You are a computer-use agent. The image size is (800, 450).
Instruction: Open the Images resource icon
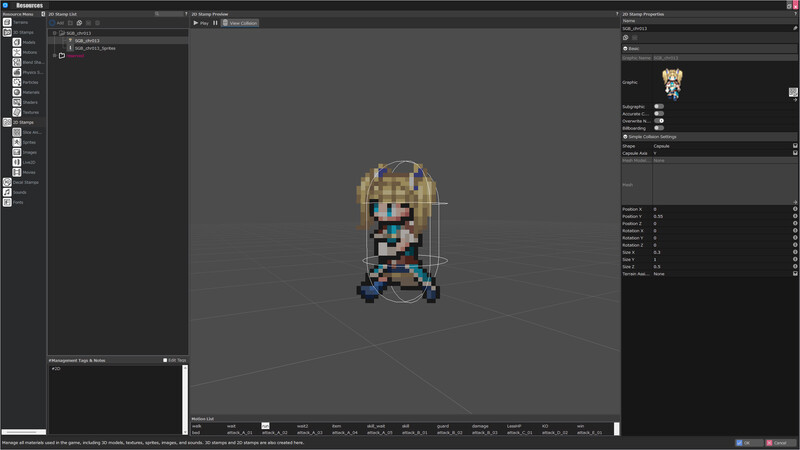click(17, 152)
